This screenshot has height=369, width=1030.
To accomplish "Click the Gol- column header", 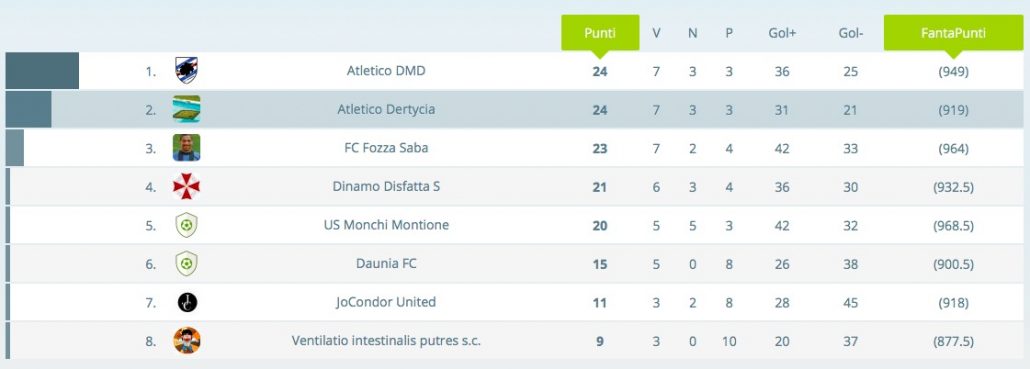I will click(850, 33).
